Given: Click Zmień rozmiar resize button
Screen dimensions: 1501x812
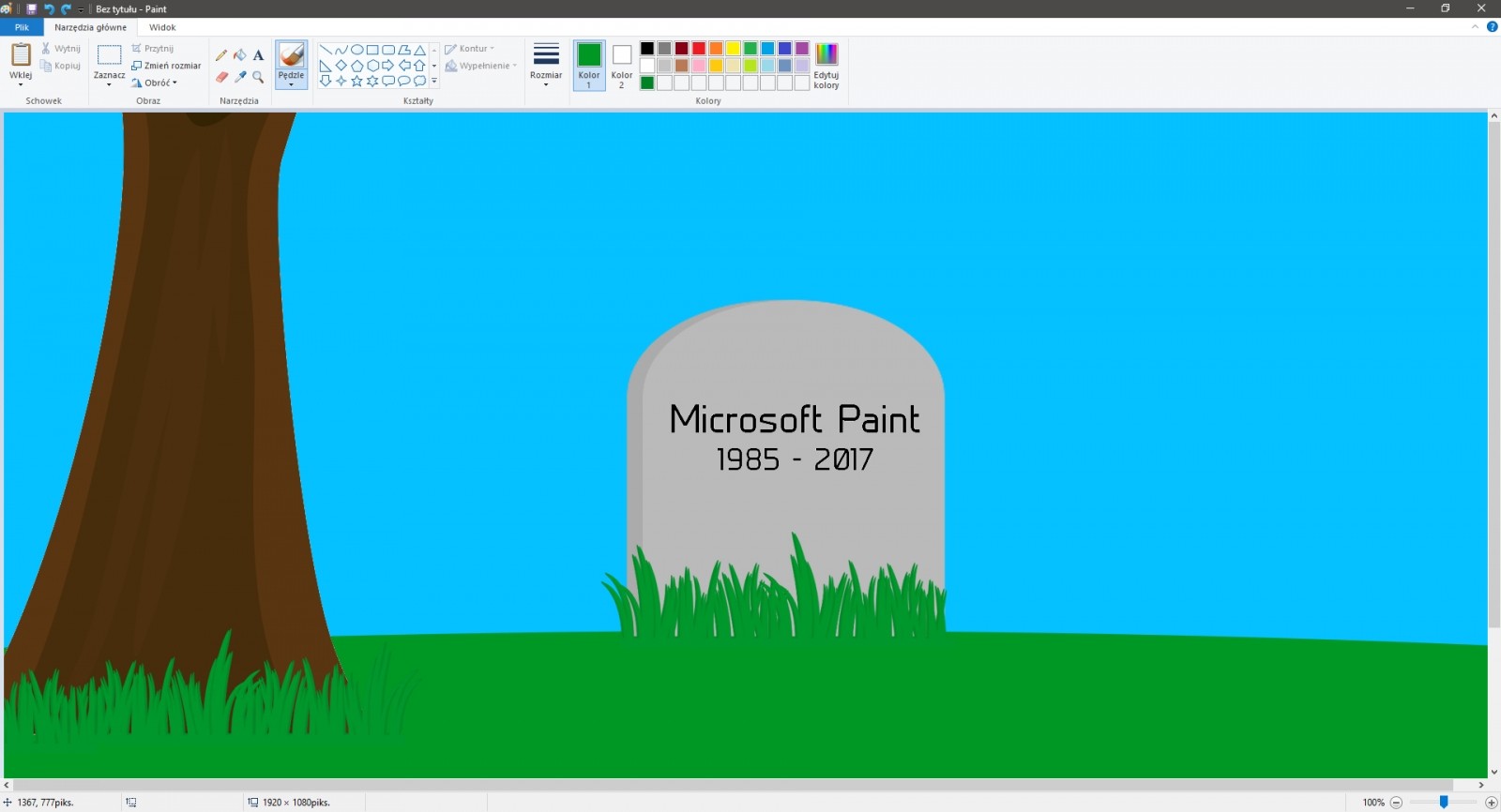Looking at the screenshot, I should click(166, 66).
